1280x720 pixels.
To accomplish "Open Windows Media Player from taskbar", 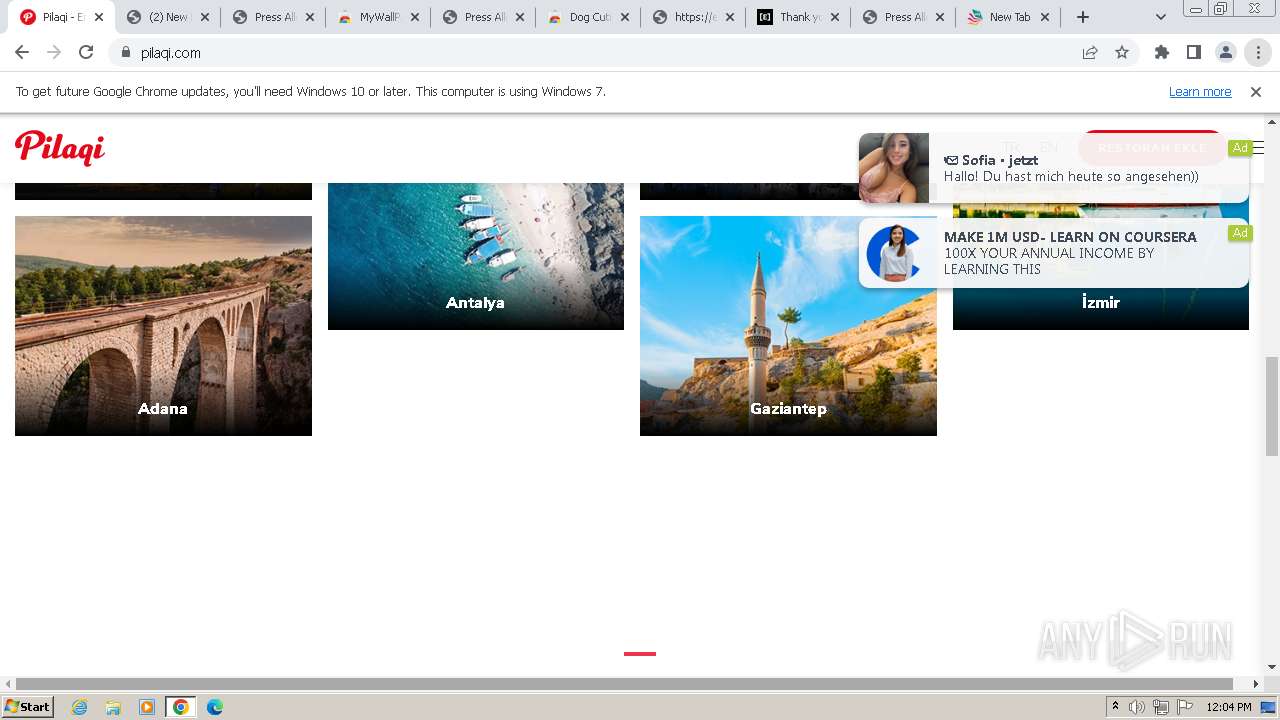I will click(x=147, y=707).
